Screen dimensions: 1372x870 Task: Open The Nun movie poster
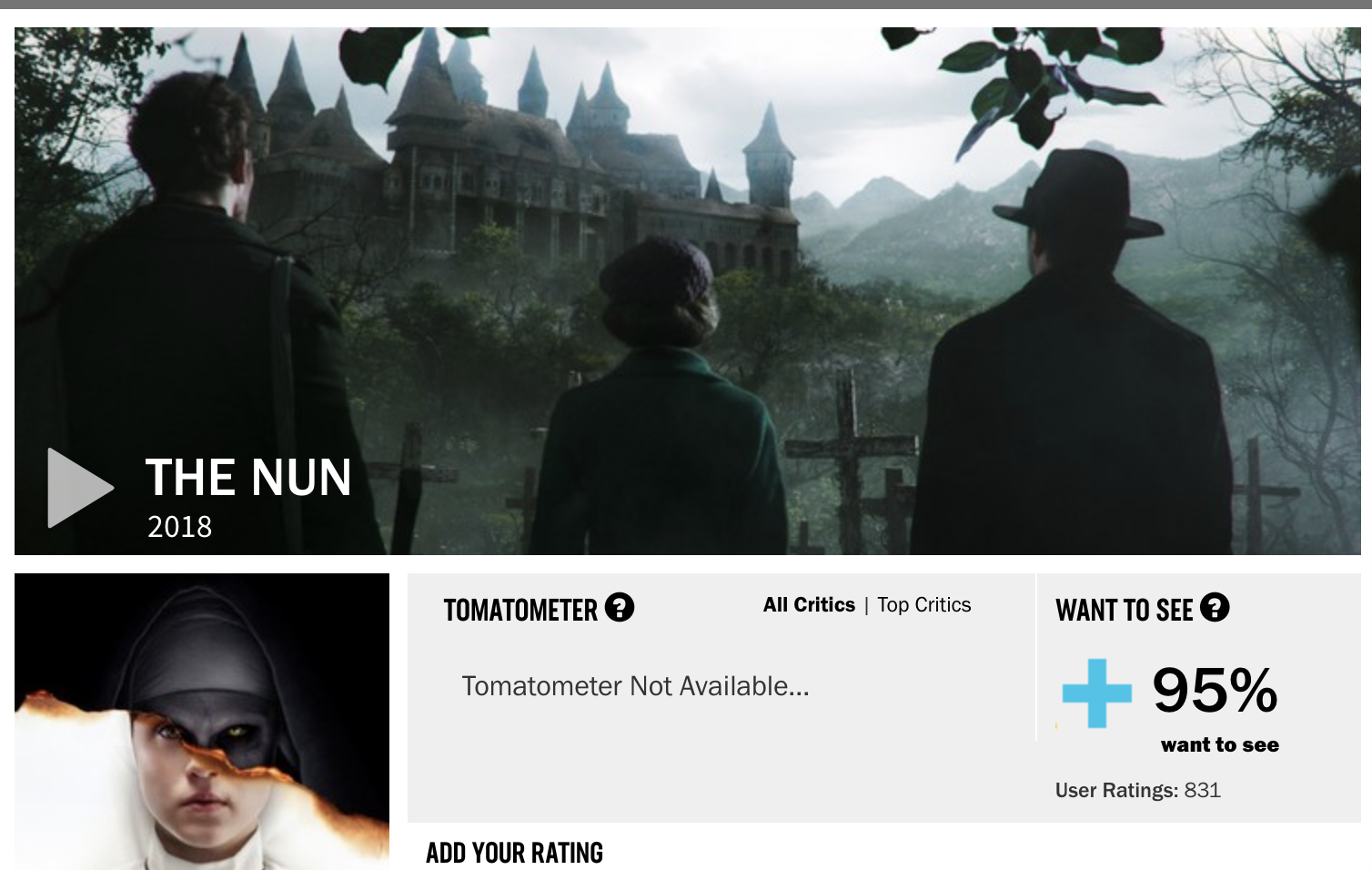coord(202,722)
